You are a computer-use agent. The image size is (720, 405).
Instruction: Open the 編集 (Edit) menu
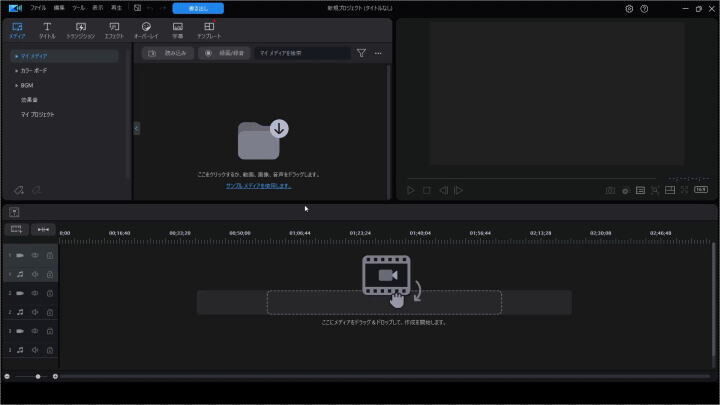59,8
